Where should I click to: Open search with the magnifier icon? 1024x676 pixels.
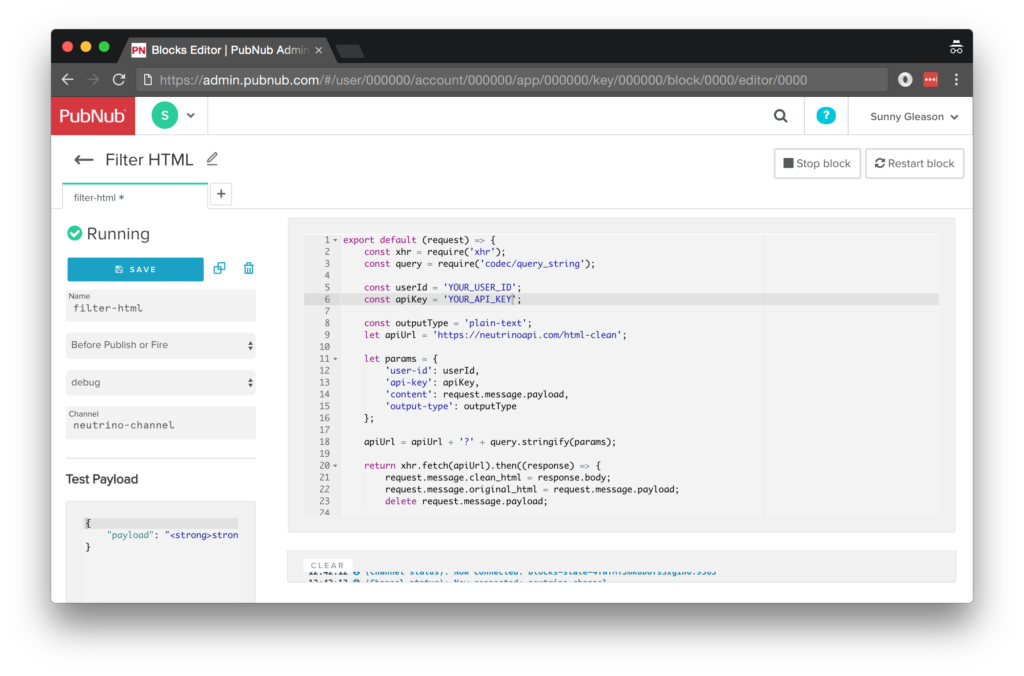point(780,116)
